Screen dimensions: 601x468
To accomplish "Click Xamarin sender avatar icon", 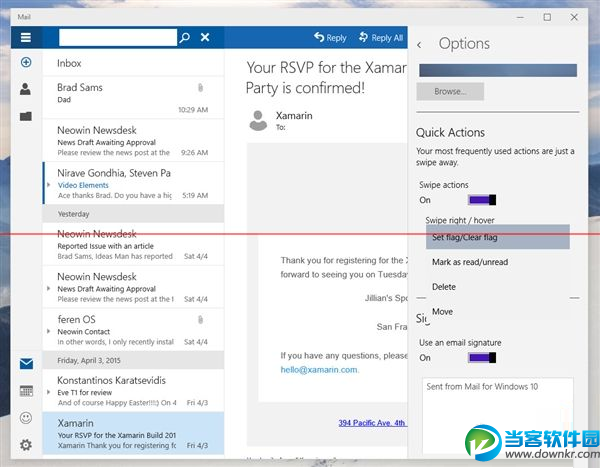I will [258, 120].
